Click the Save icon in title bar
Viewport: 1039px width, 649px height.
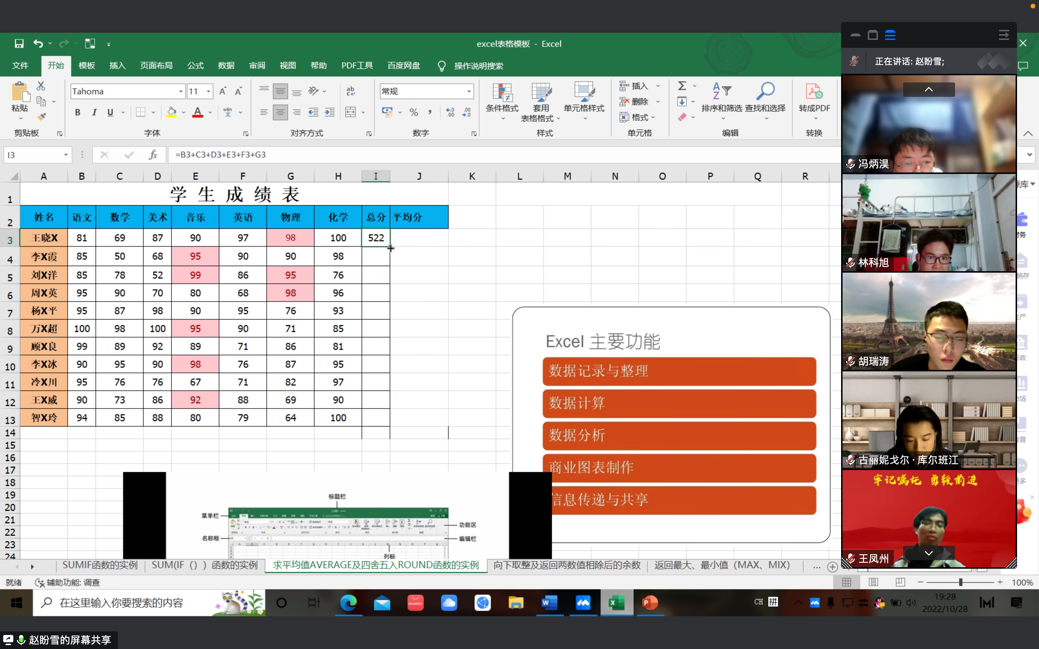tap(19, 44)
